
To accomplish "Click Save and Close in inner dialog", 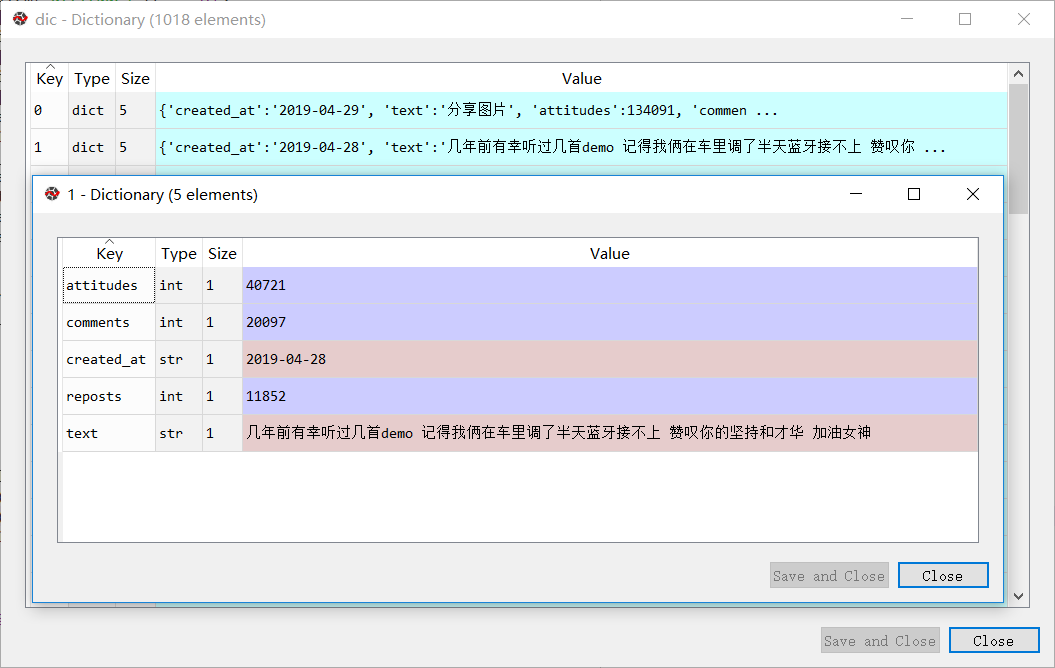I will [x=829, y=575].
